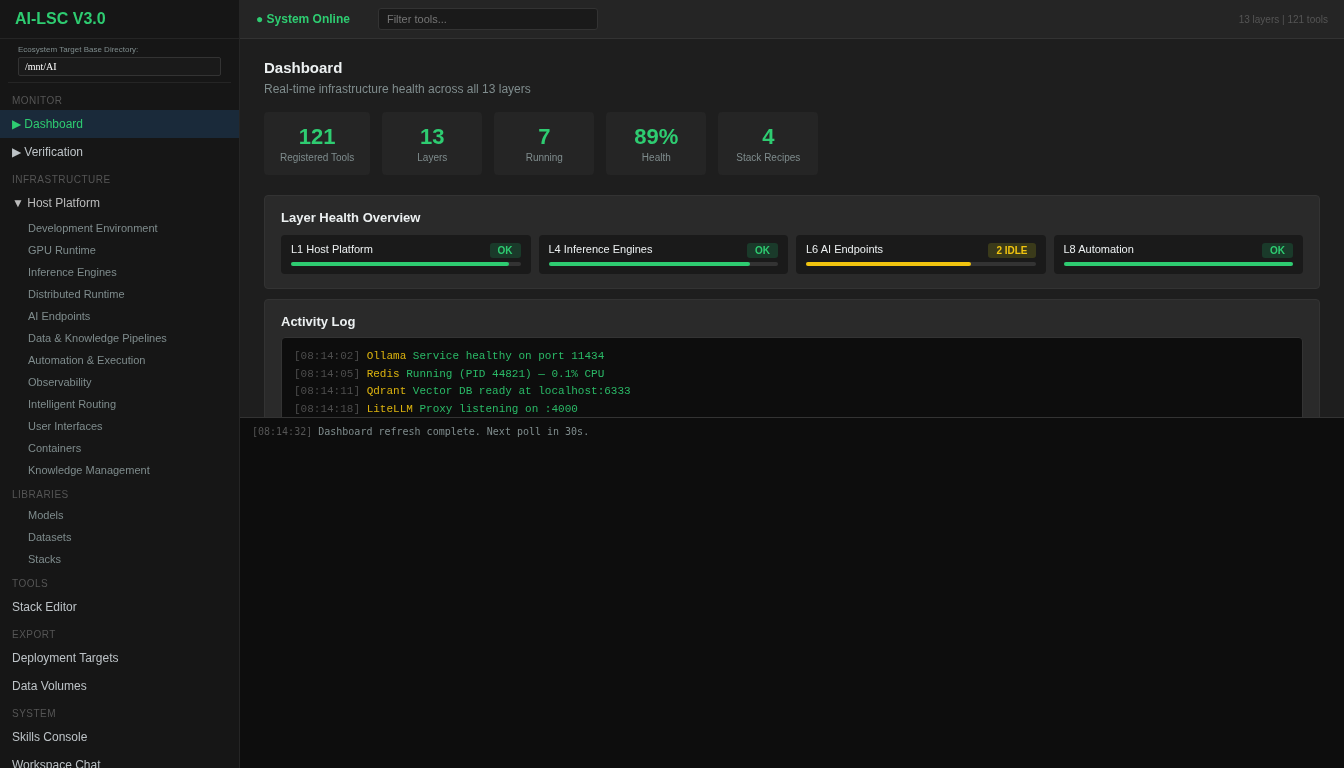Open the Dashboard menu item
This screenshot has width=1344, height=768.
pyautogui.click(x=119, y=124)
